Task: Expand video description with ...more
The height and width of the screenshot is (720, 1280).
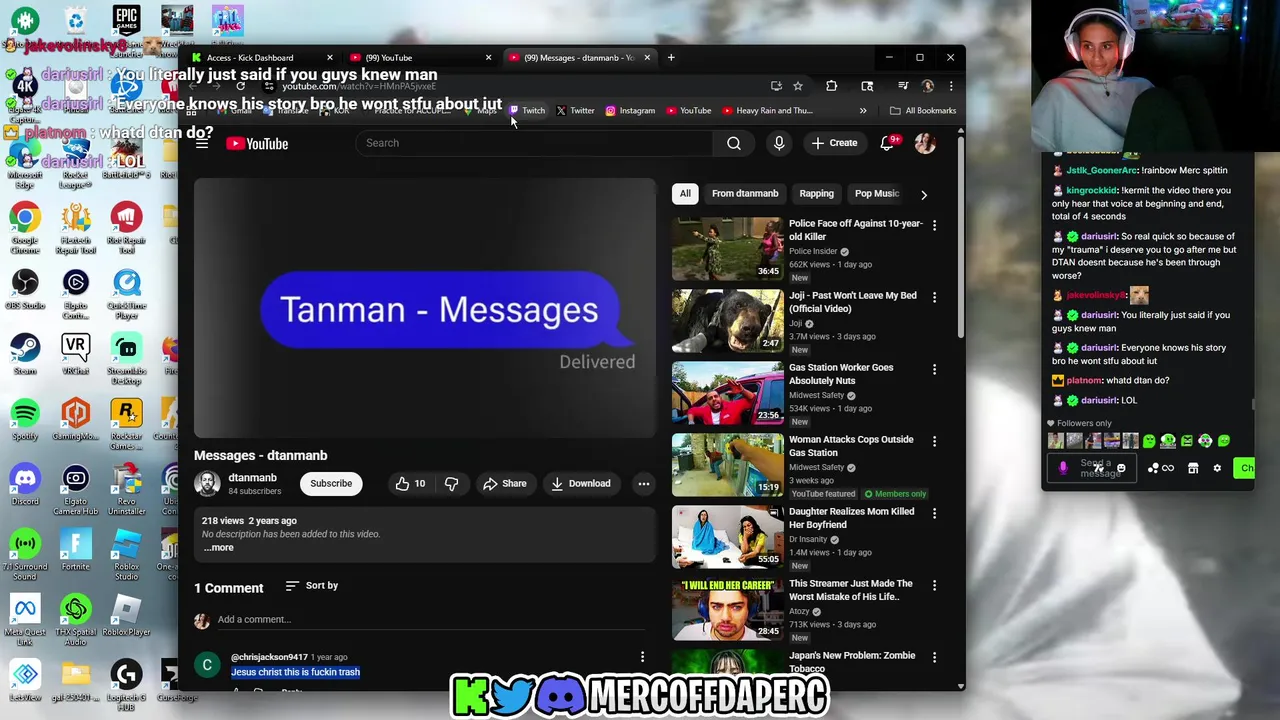Action: coord(219,548)
